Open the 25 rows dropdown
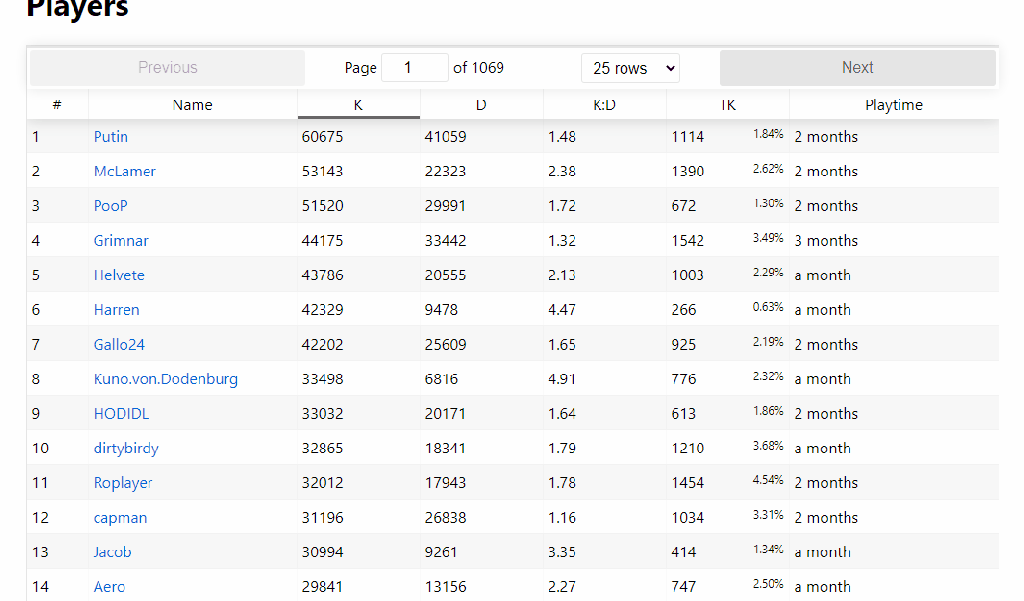Image resolution: width=1024 pixels, height=601 pixels. [x=630, y=68]
